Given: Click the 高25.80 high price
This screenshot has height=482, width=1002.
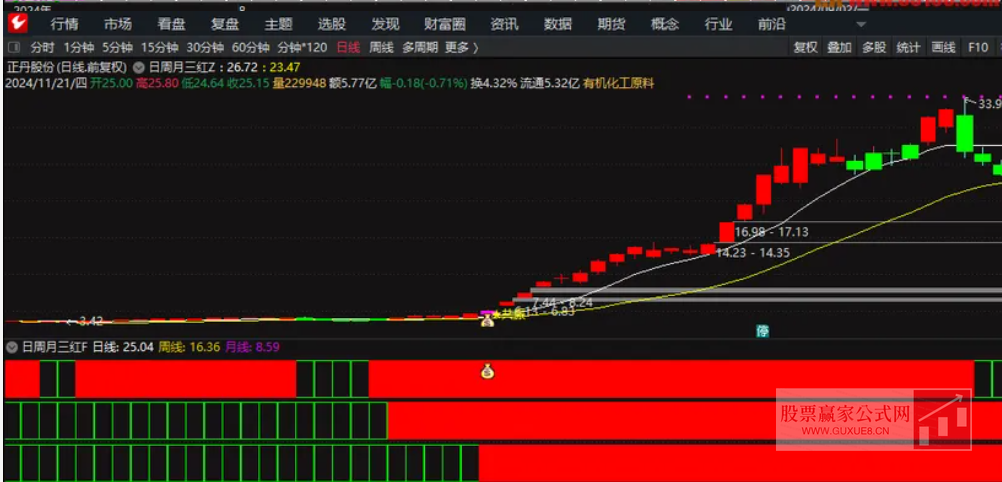Looking at the screenshot, I should [157, 83].
